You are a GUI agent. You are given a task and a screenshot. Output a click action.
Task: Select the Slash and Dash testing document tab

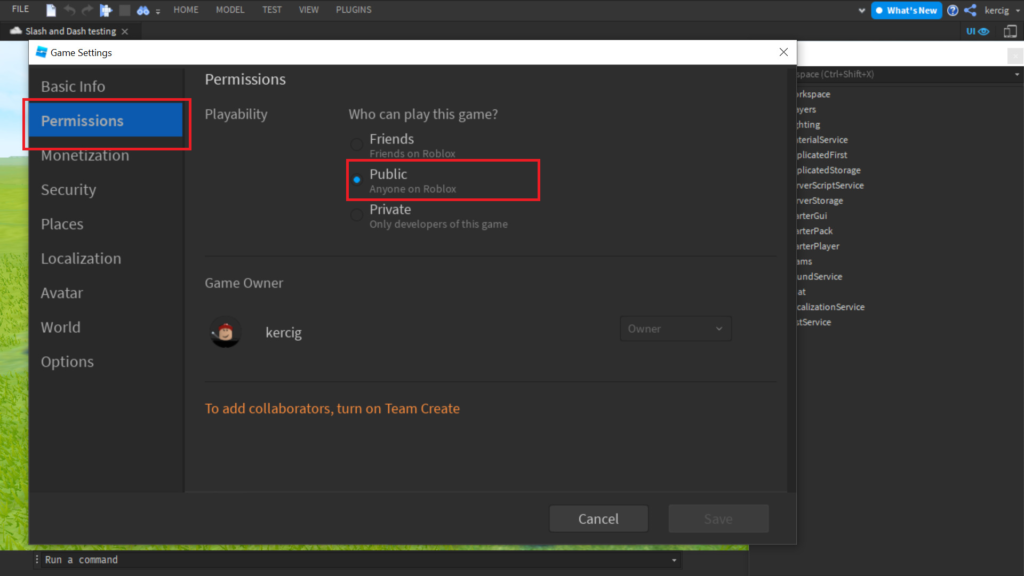point(69,31)
